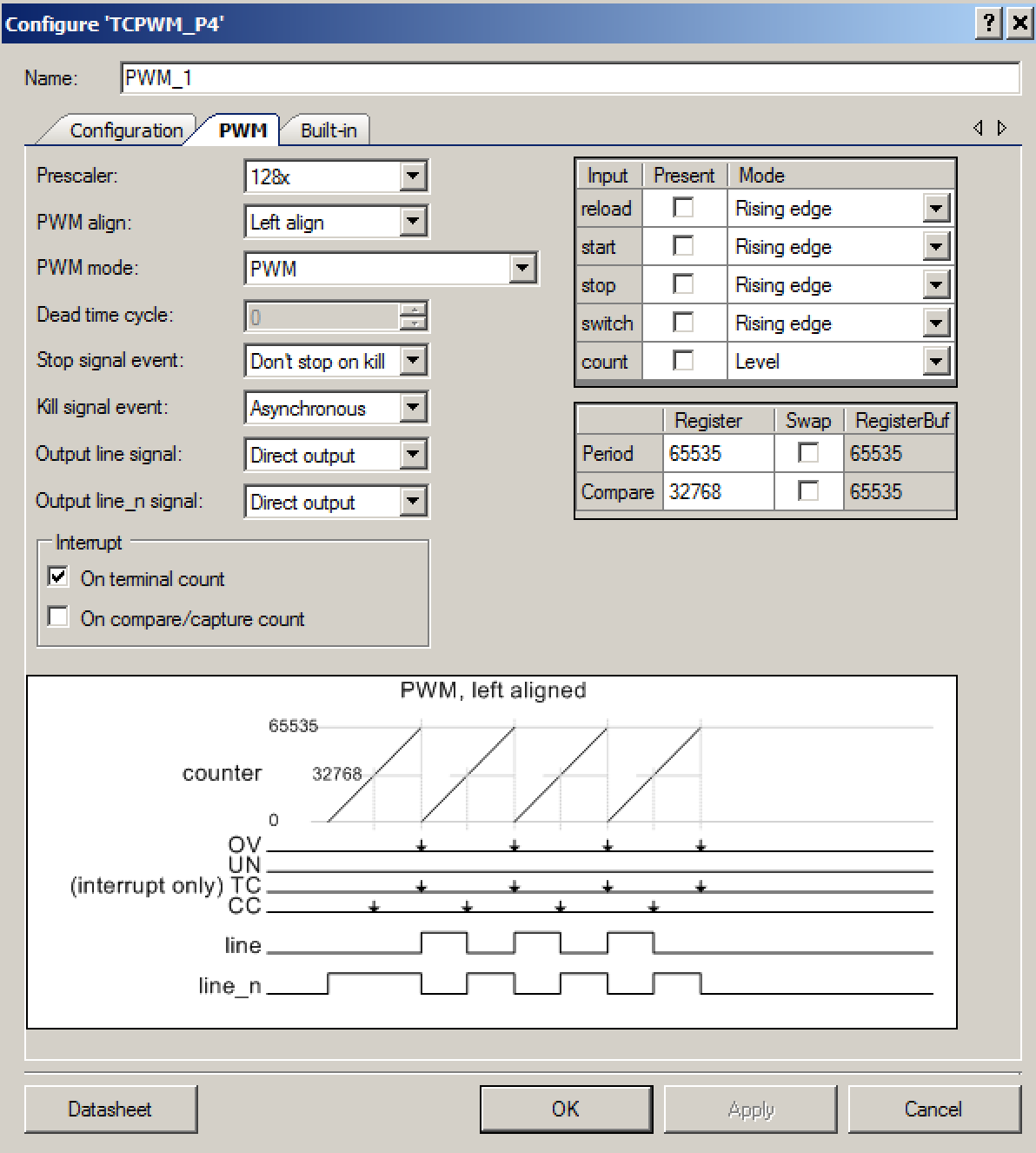Click the Register column header
1036x1153 pixels.
click(718, 421)
